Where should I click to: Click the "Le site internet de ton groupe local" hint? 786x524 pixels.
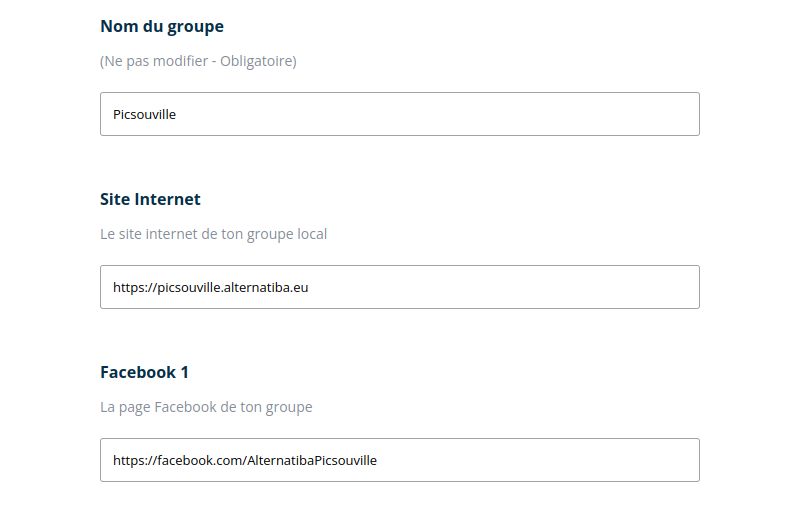[x=213, y=234]
